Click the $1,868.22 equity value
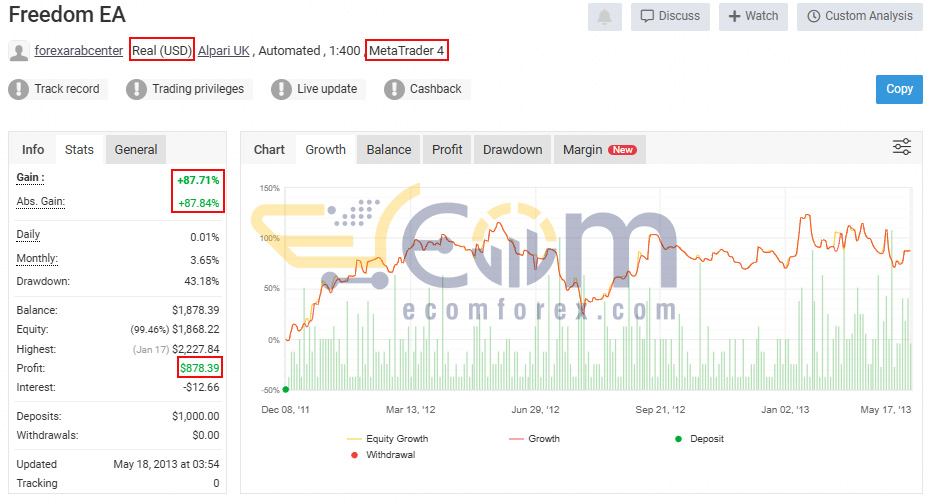The width and height of the screenshot is (927, 502). click(x=196, y=329)
